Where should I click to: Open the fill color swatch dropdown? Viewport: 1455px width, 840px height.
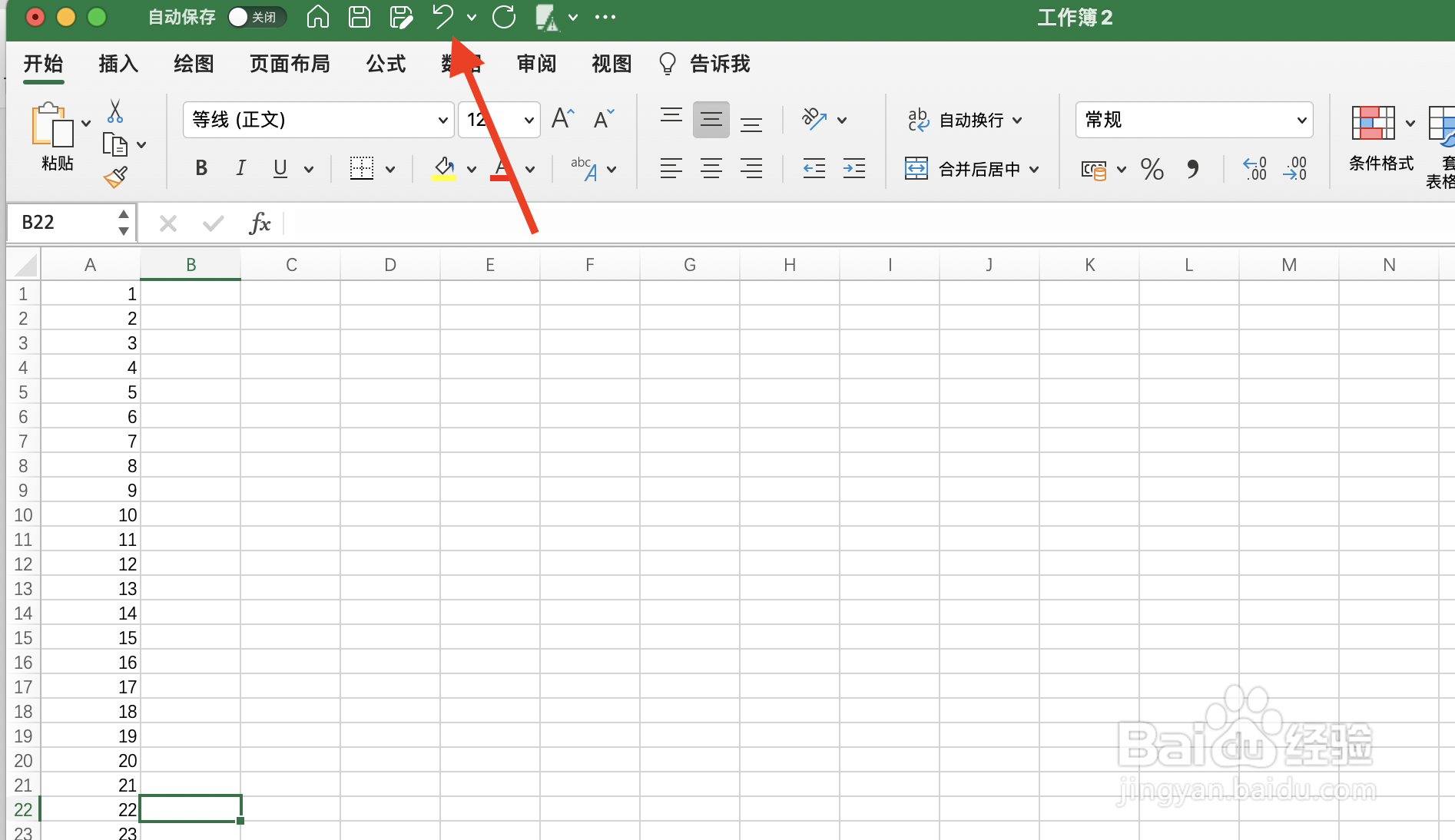click(471, 170)
